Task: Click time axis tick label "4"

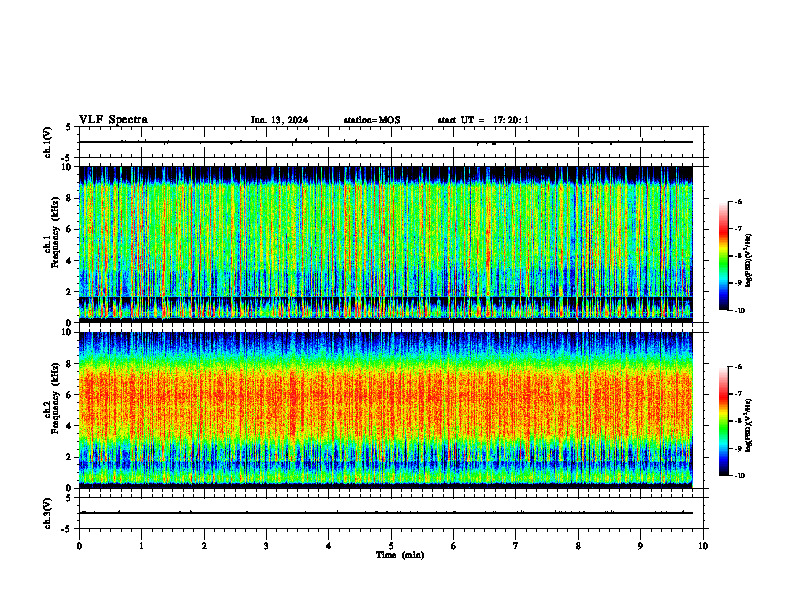Action: click(329, 546)
